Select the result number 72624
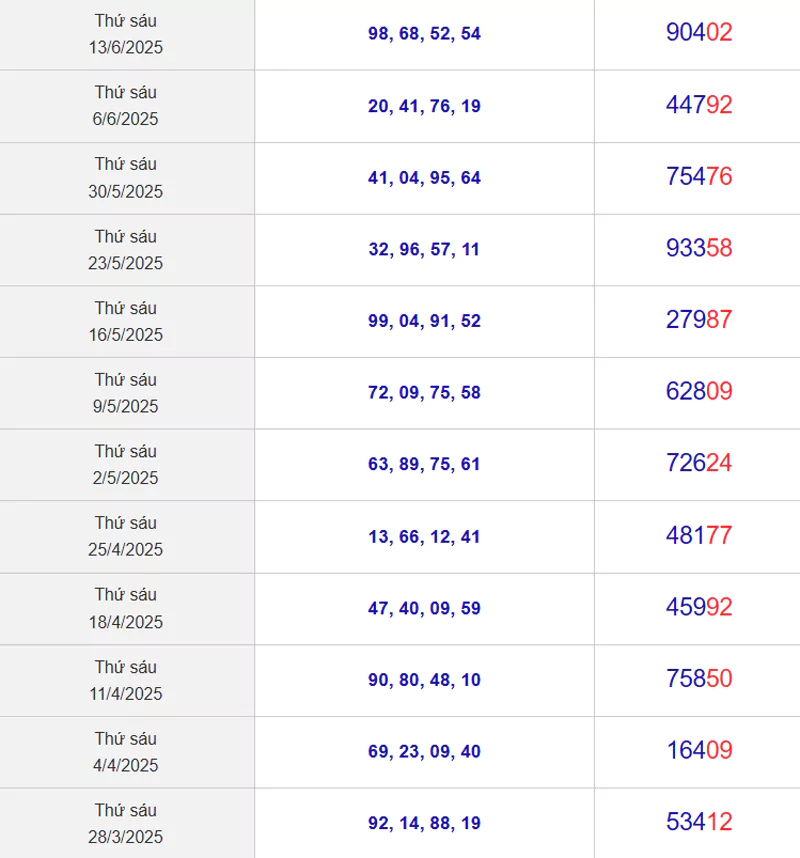The width and height of the screenshot is (800, 858). pos(699,464)
